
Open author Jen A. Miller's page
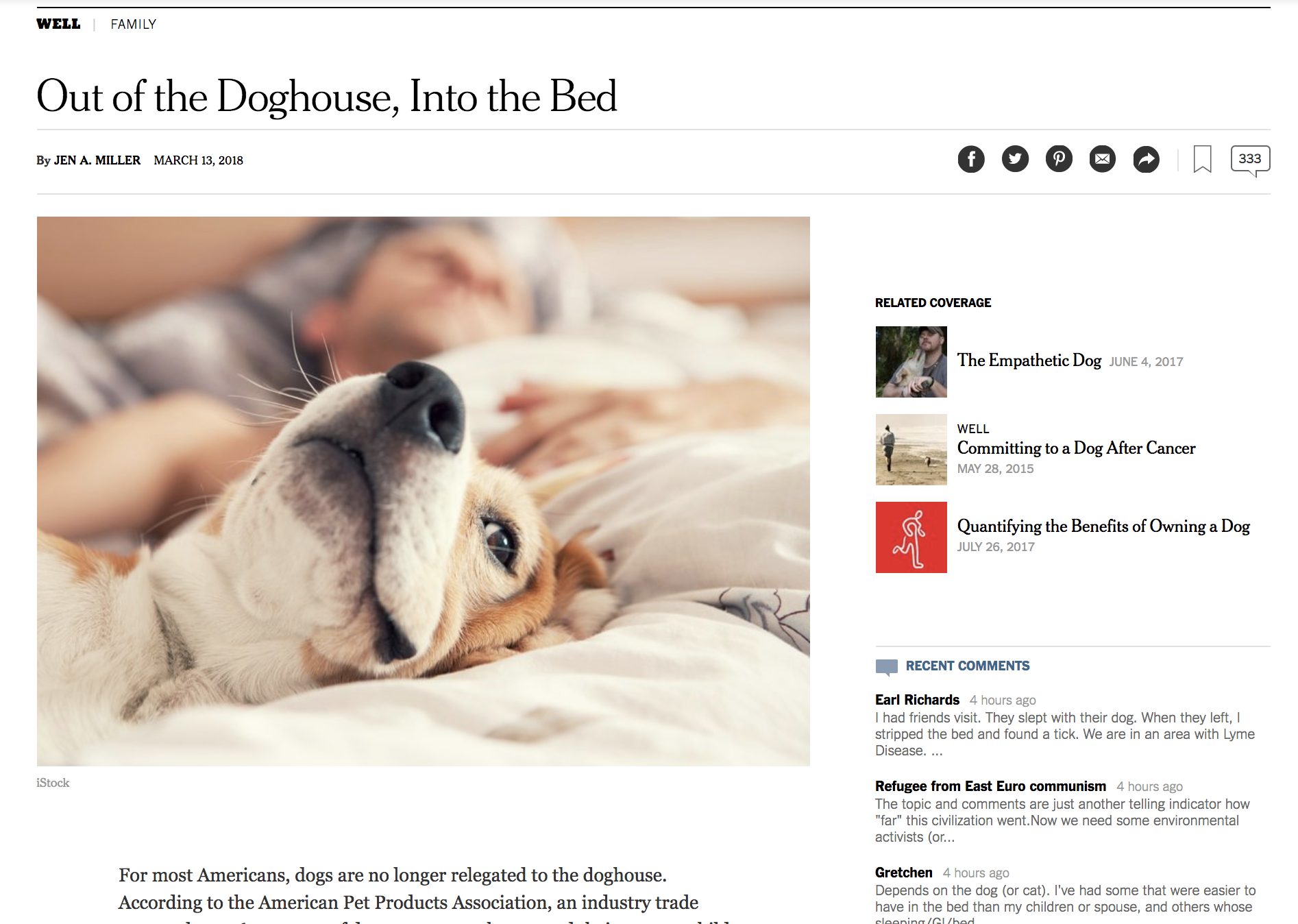(97, 160)
